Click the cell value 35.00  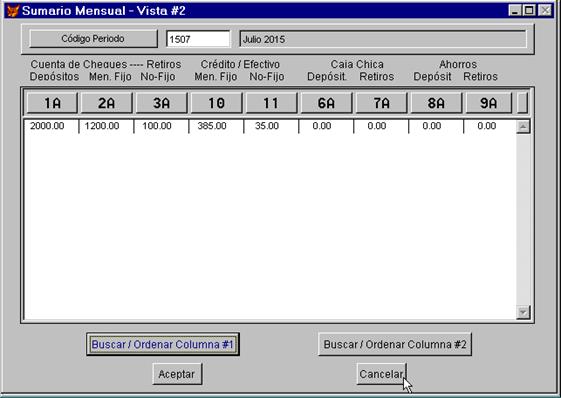point(267,126)
